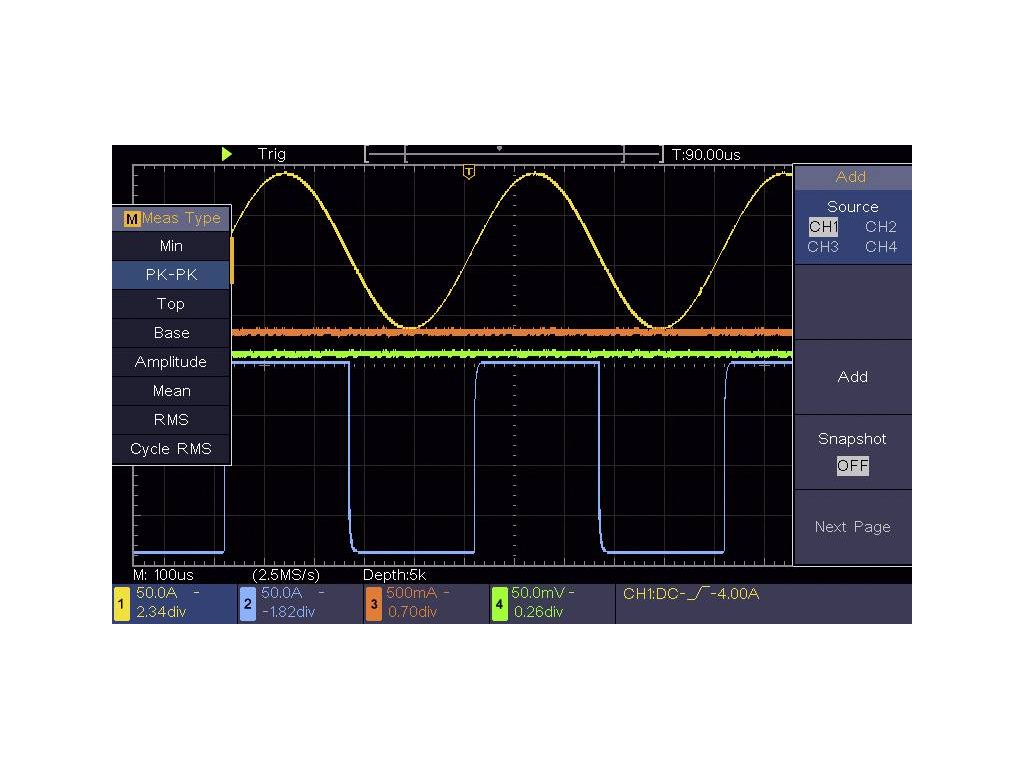Image resolution: width=1024 pixels, height=768 pixels.
Task: Click the green run/play triangle indicator
Action: coord(227,154)
